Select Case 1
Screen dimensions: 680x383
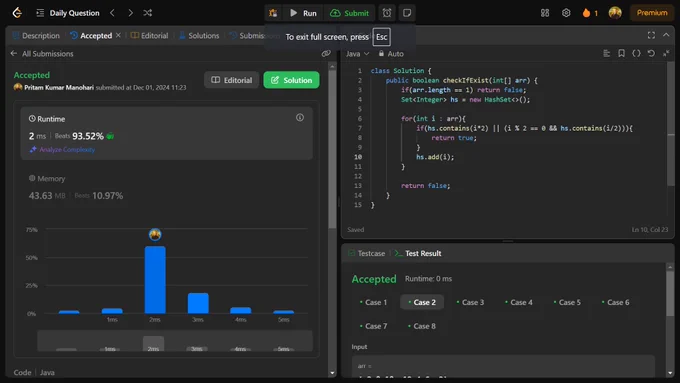click(x=373, y=302)
